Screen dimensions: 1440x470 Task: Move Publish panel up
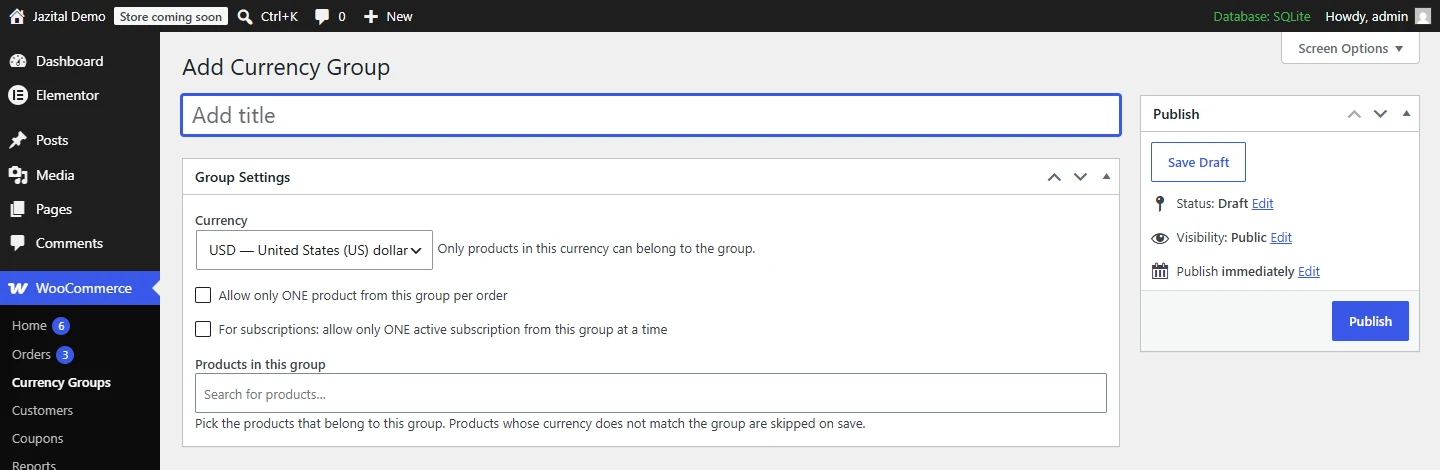(x=1354, y=114)
